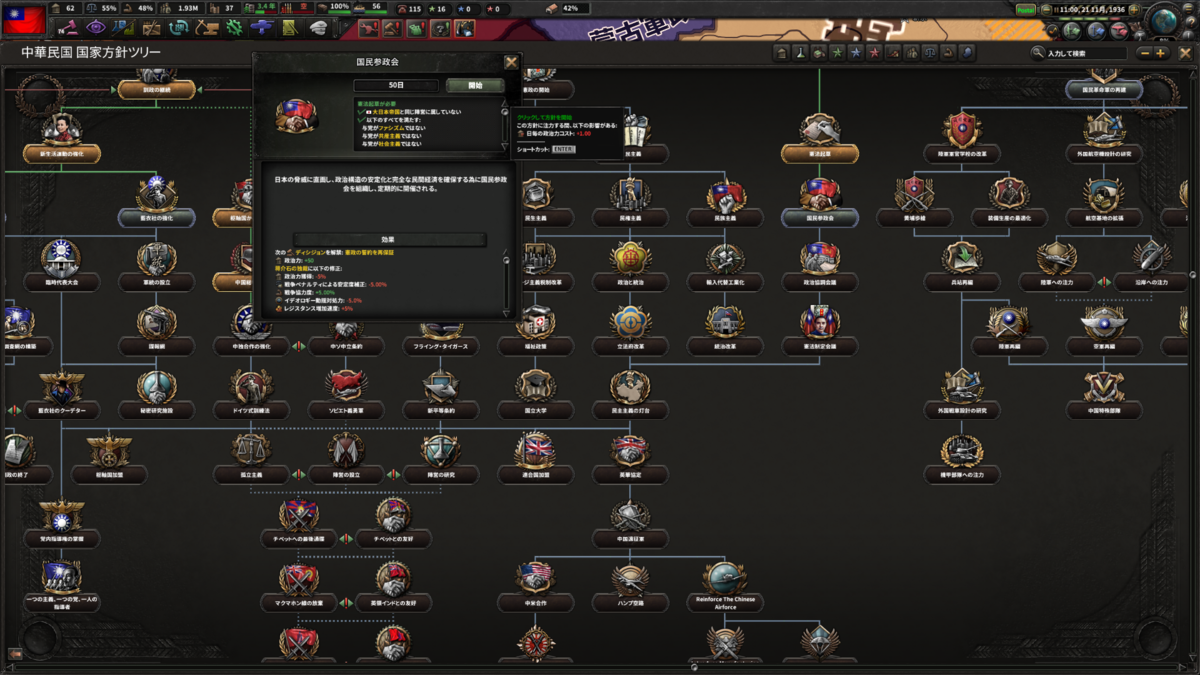
Task: Toggle the building focus filter
Action: click(x=781, y=52)
